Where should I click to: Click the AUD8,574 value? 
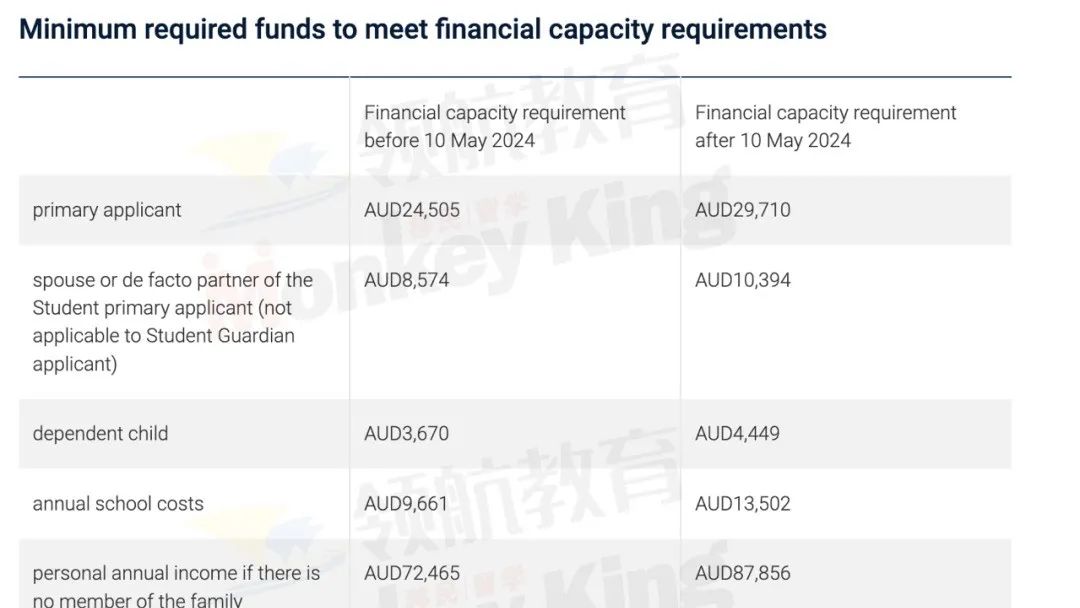(x=406, y=280)
